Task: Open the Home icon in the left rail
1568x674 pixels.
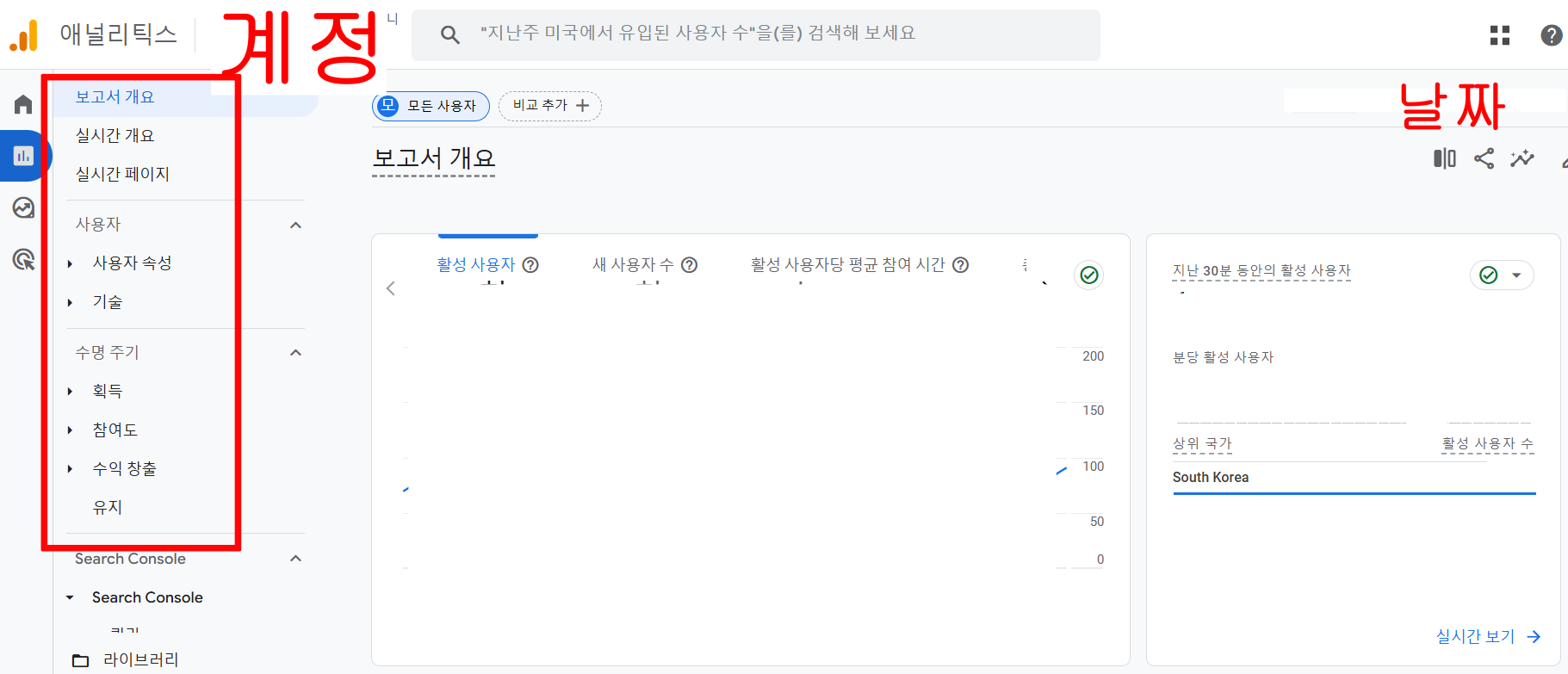Action: click(23, 104)
